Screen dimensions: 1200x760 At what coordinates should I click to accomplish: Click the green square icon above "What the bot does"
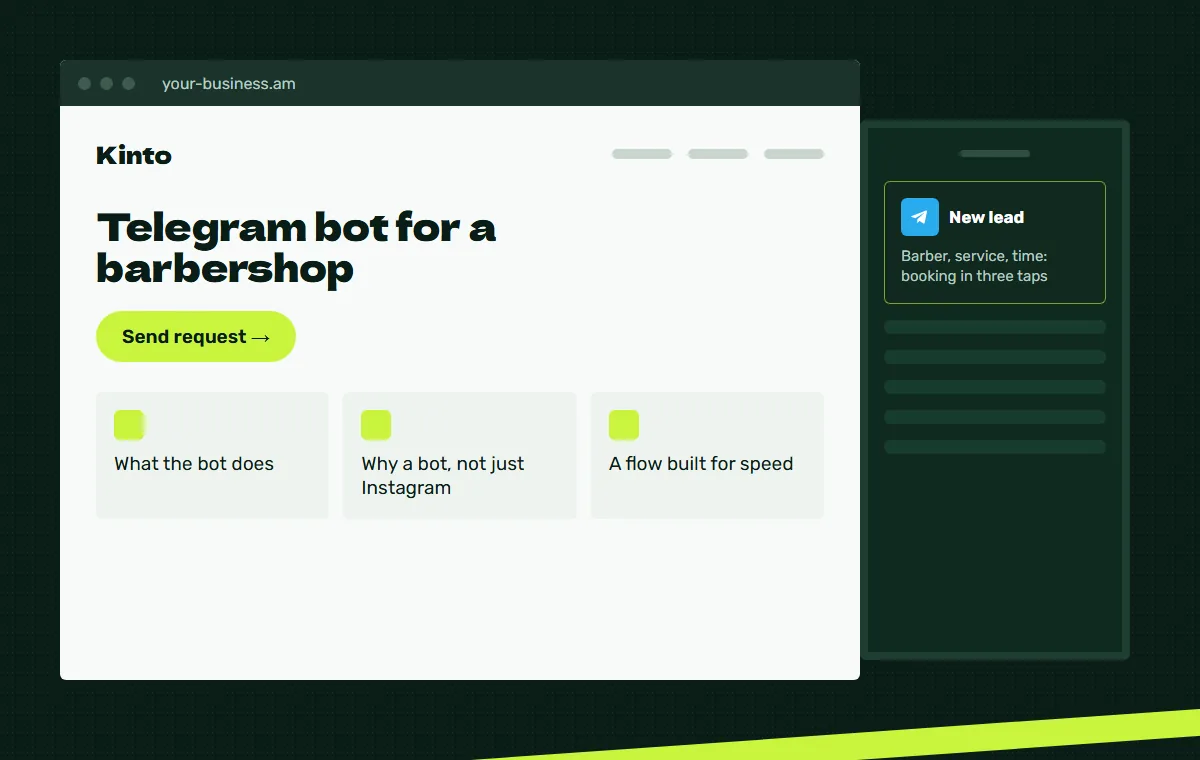point(129,425)
